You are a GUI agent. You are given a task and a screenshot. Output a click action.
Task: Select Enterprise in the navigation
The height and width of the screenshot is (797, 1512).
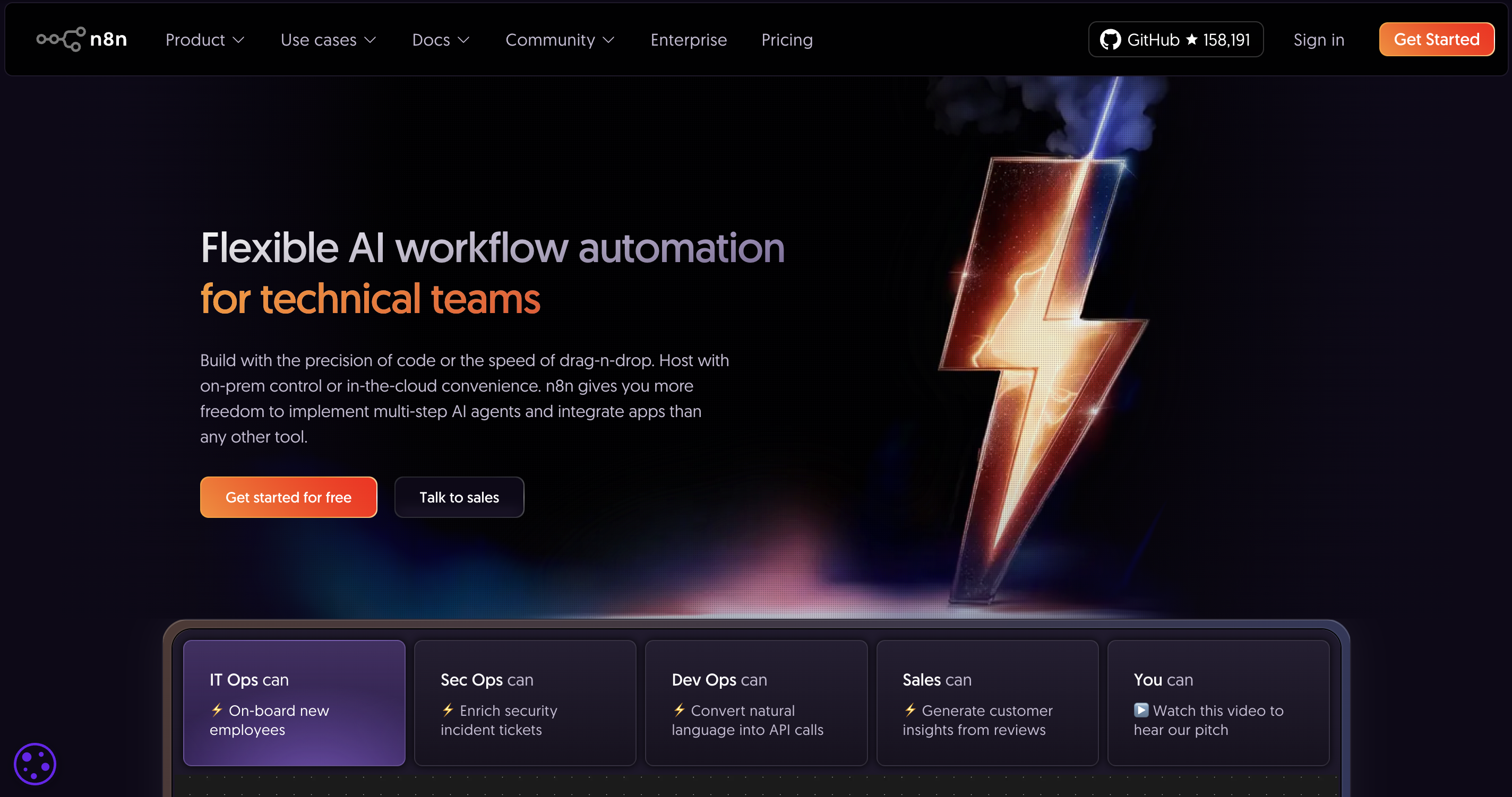[x=689, y=39]
